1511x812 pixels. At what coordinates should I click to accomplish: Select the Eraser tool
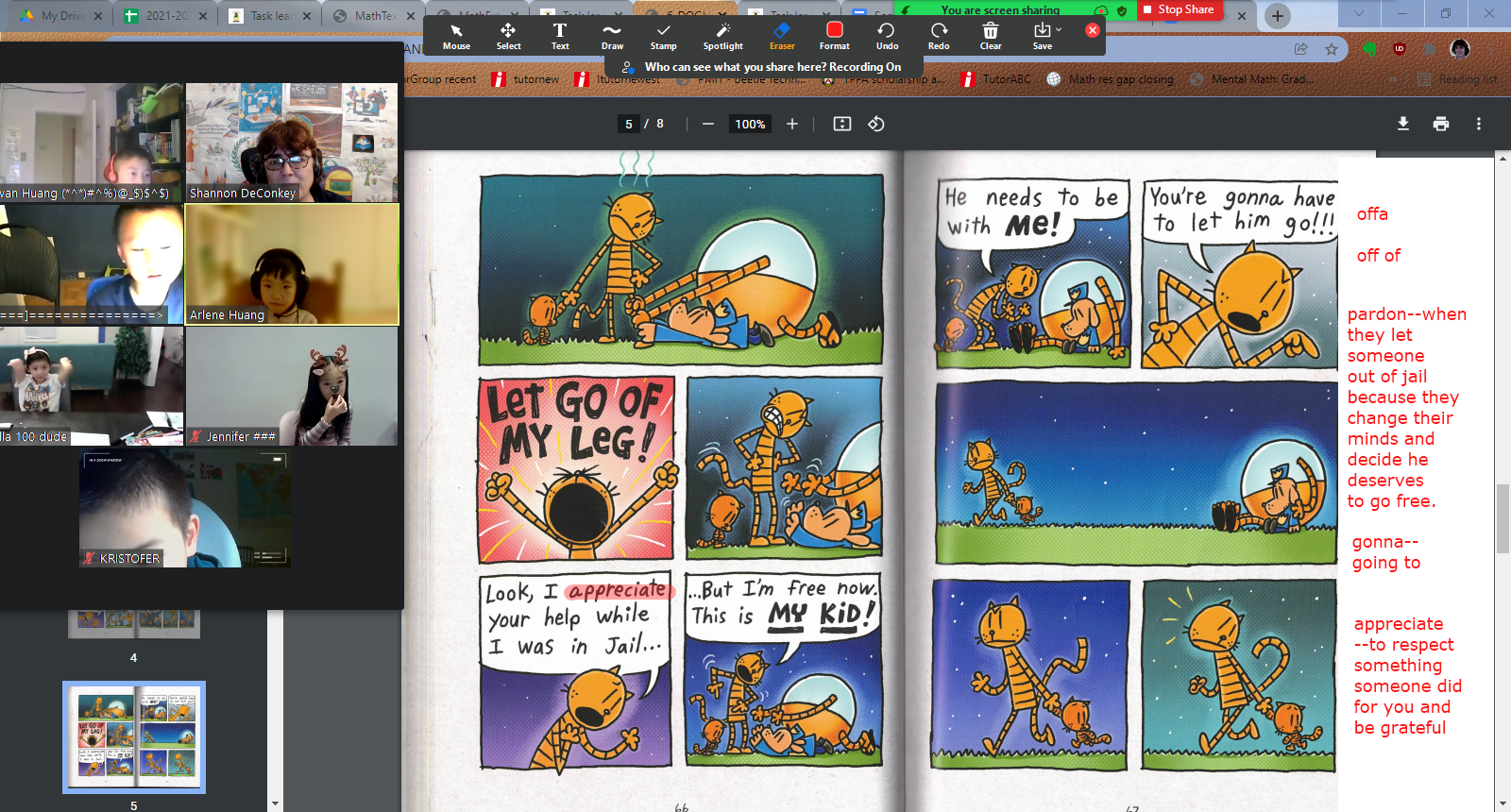click(782, 36)
